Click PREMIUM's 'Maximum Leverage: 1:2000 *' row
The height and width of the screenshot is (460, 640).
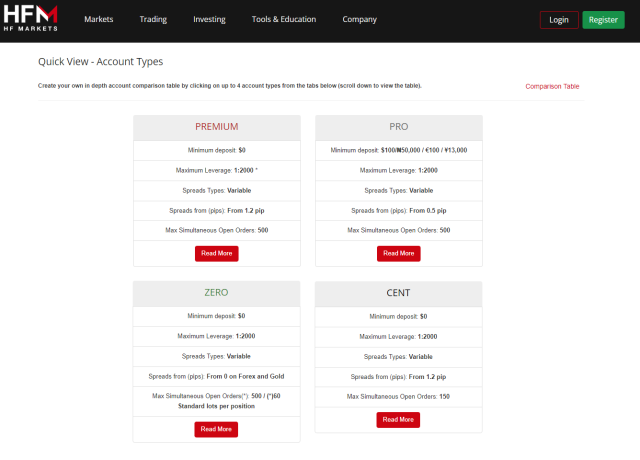pos(217,171)
